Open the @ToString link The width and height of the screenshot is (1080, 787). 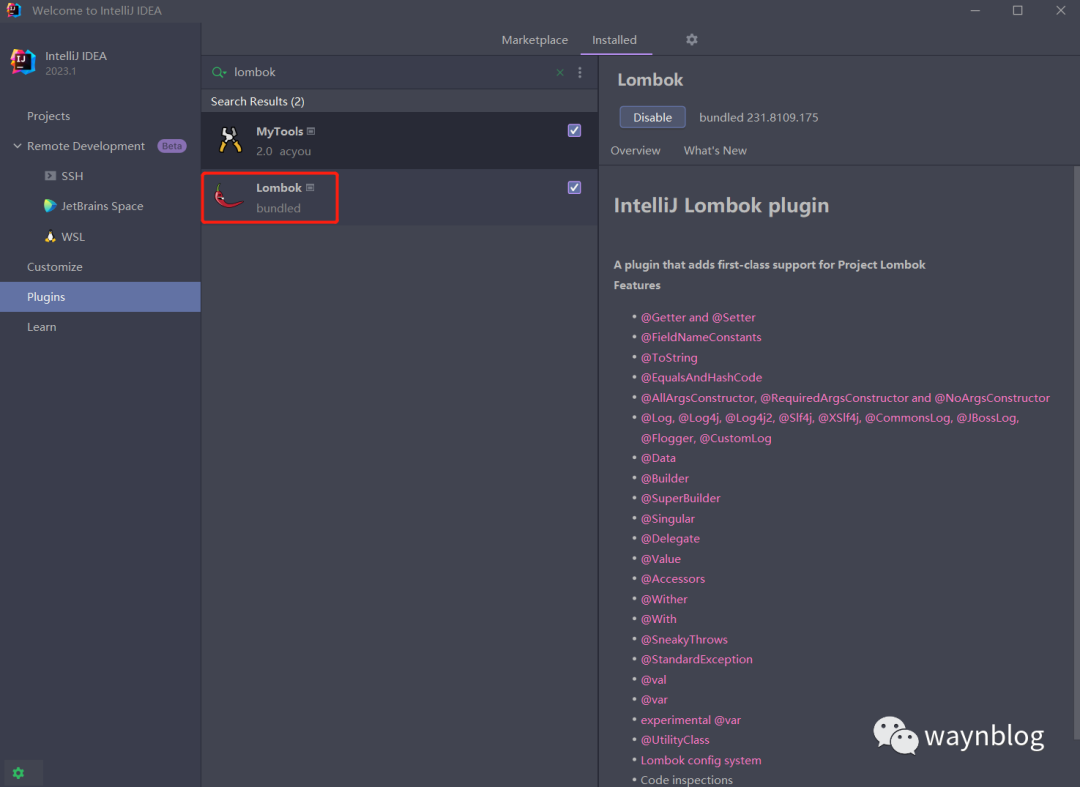coord(669,358)
